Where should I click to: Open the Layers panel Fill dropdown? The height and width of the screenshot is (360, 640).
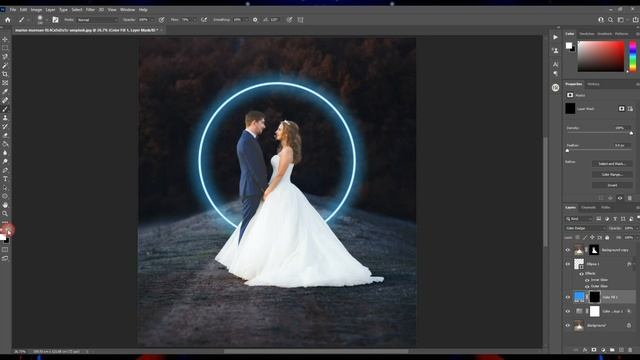click(637, 238)
